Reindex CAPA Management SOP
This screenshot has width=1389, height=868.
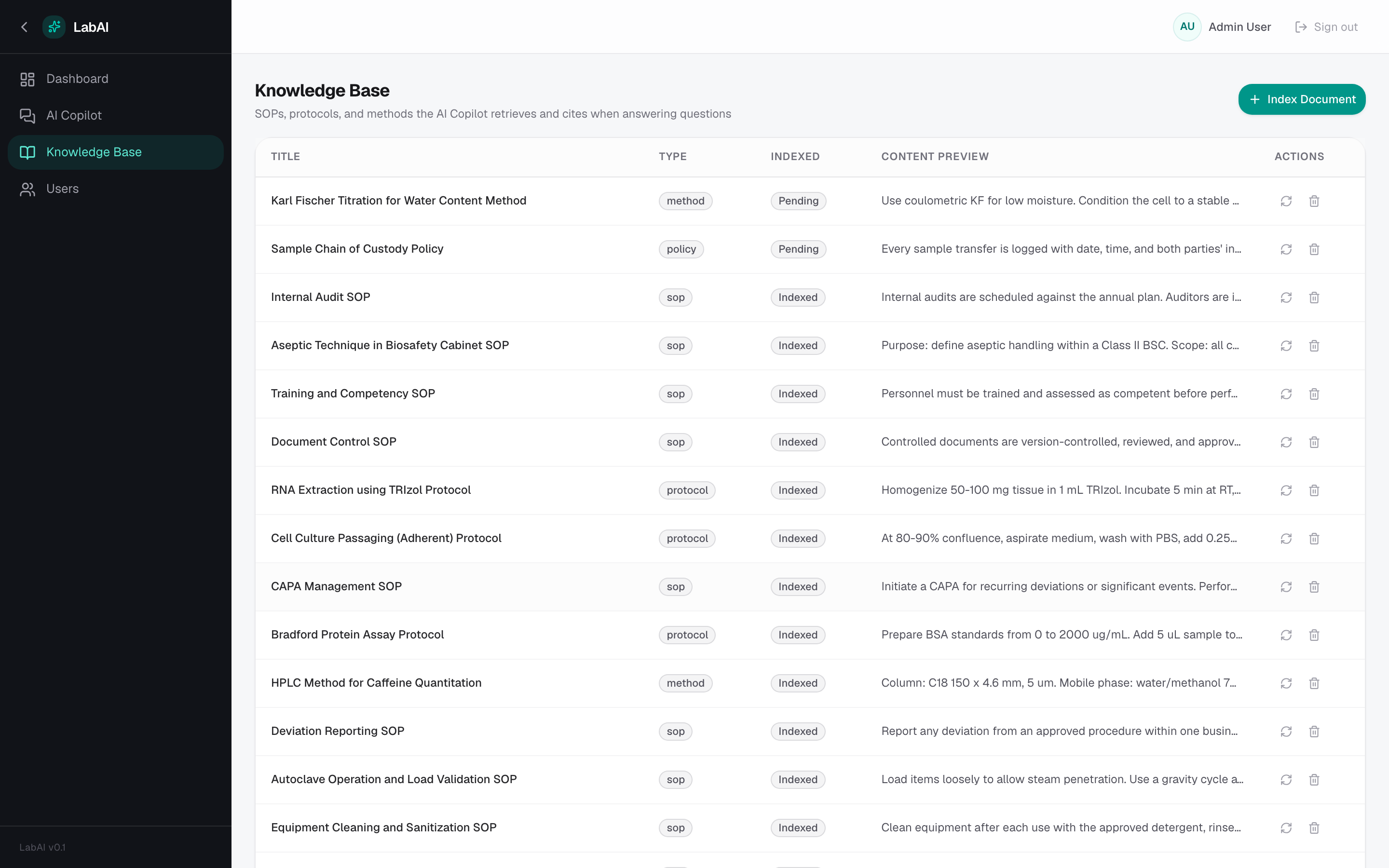coord(1286,587)
